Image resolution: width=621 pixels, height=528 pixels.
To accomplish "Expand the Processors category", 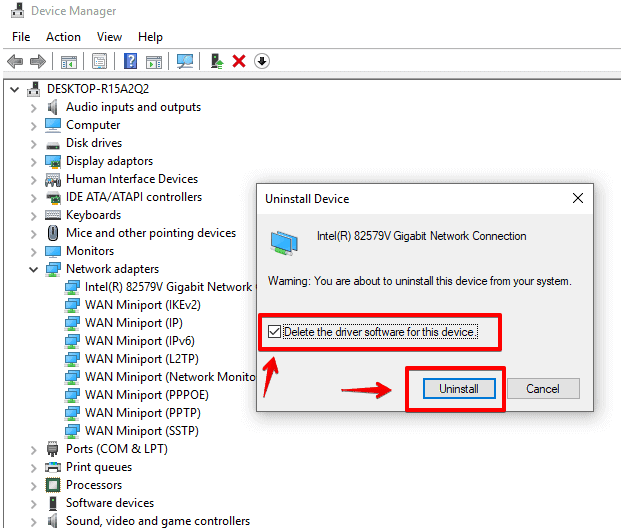I will click(x=34, y=486).
